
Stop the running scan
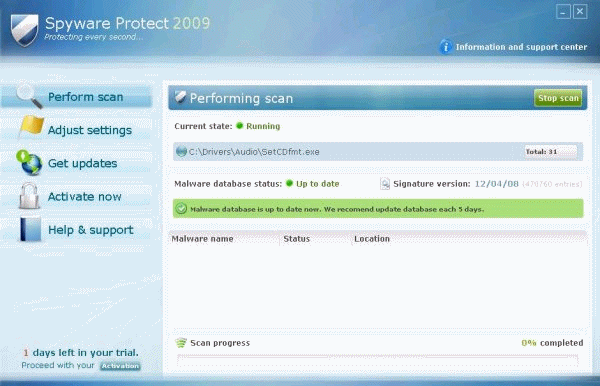pyautogui.click(x=558, y=98)
